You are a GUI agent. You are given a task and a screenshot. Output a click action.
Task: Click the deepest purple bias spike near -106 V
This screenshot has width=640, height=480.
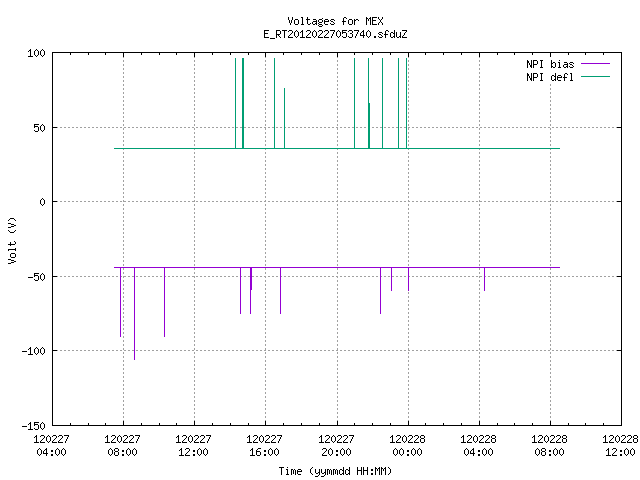point(134,313)
